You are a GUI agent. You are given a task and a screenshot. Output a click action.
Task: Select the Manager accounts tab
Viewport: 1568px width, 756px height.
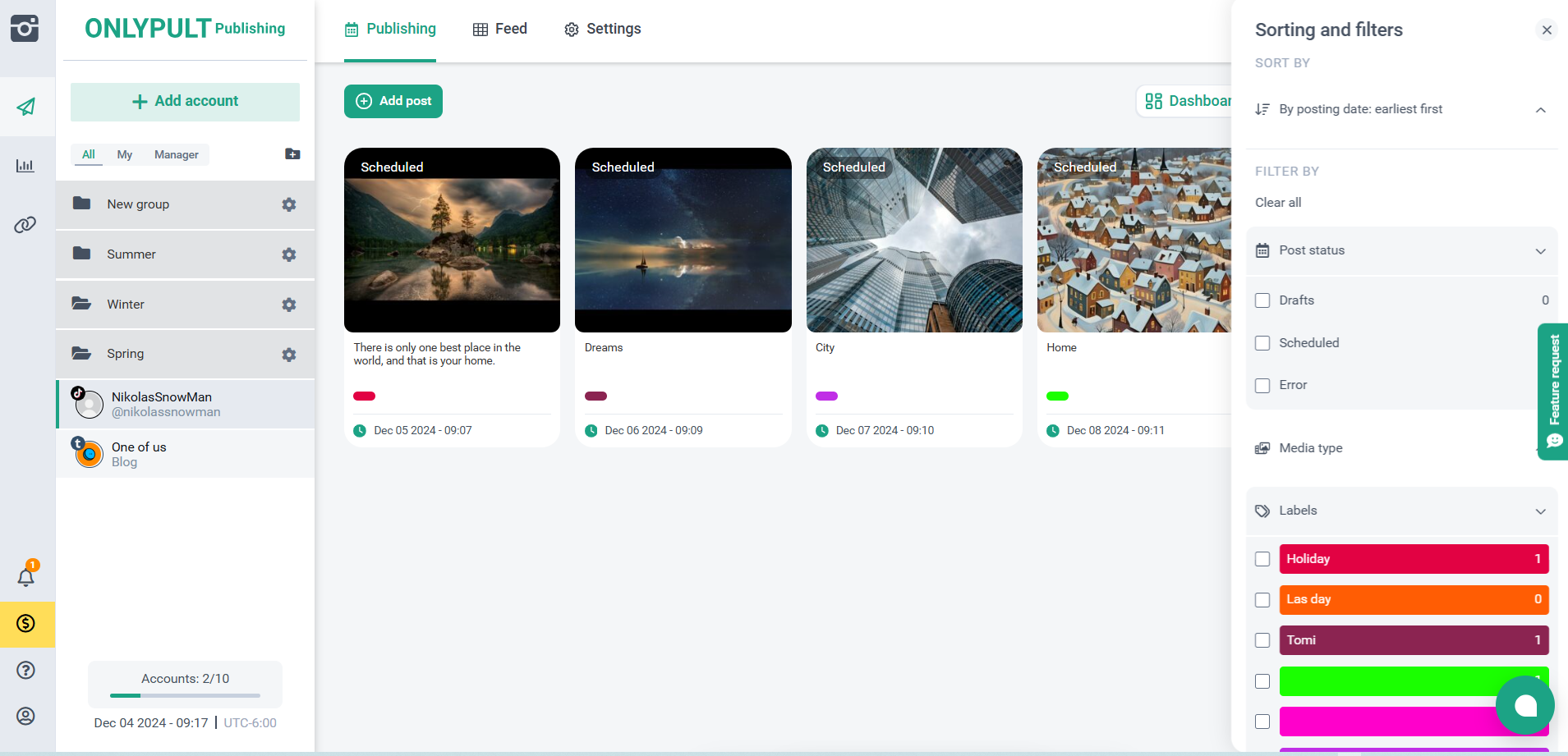pos(176,154)
